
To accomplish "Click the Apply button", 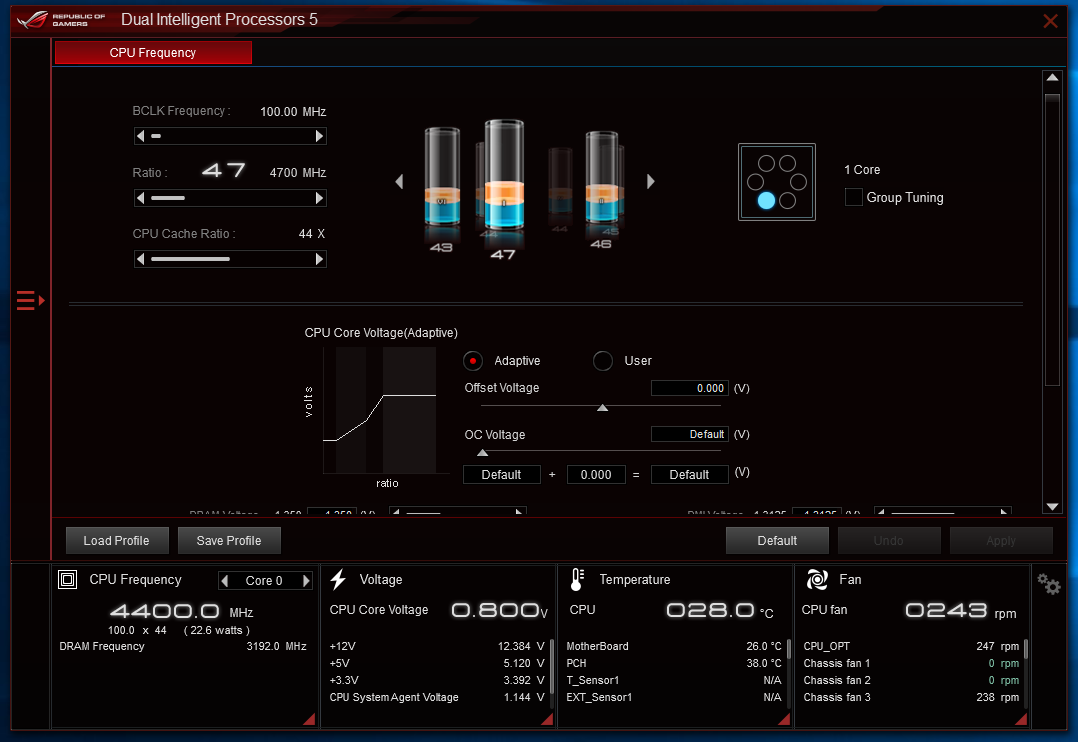I will pyautogui.click(x=1001, y=541).
